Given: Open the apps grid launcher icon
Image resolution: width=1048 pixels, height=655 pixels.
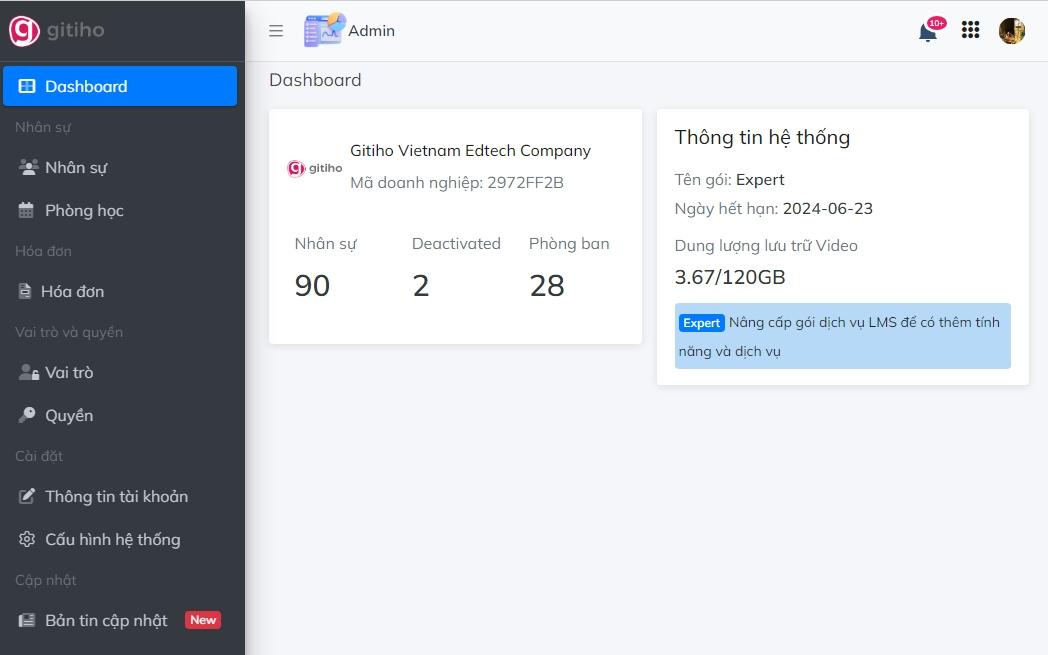Looking at the screenshot, I should click(970, 30).
